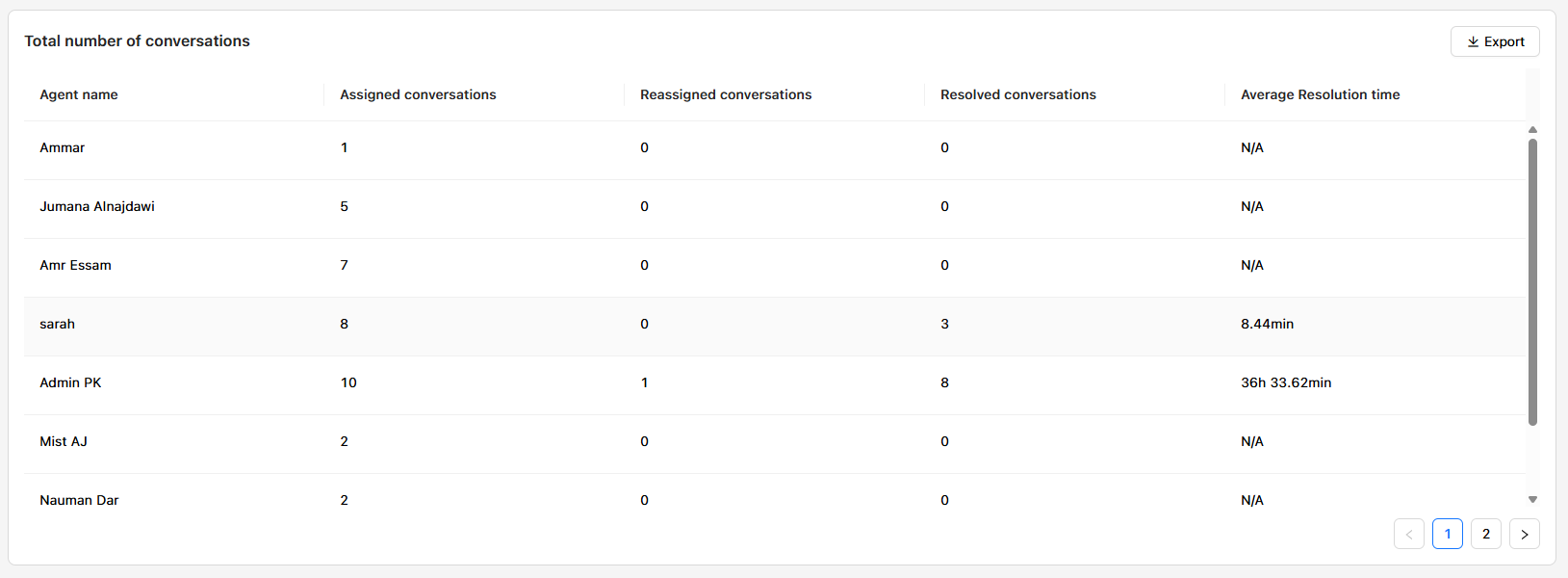Click the Amr Essam agent name
1568x578 pixels.
click(75, 265)
